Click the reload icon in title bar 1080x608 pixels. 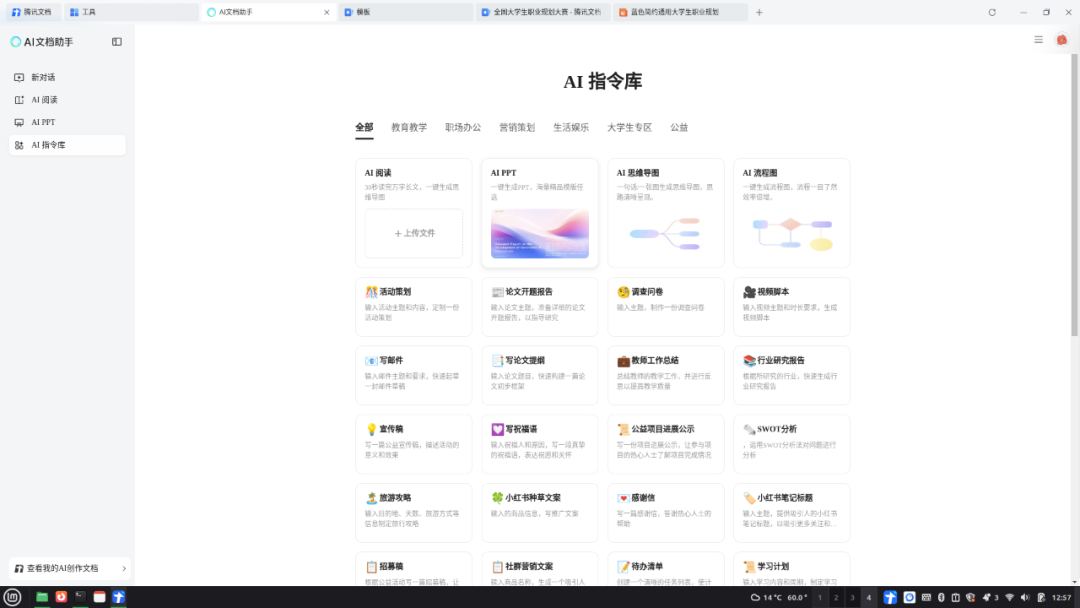tap(992, 12)
